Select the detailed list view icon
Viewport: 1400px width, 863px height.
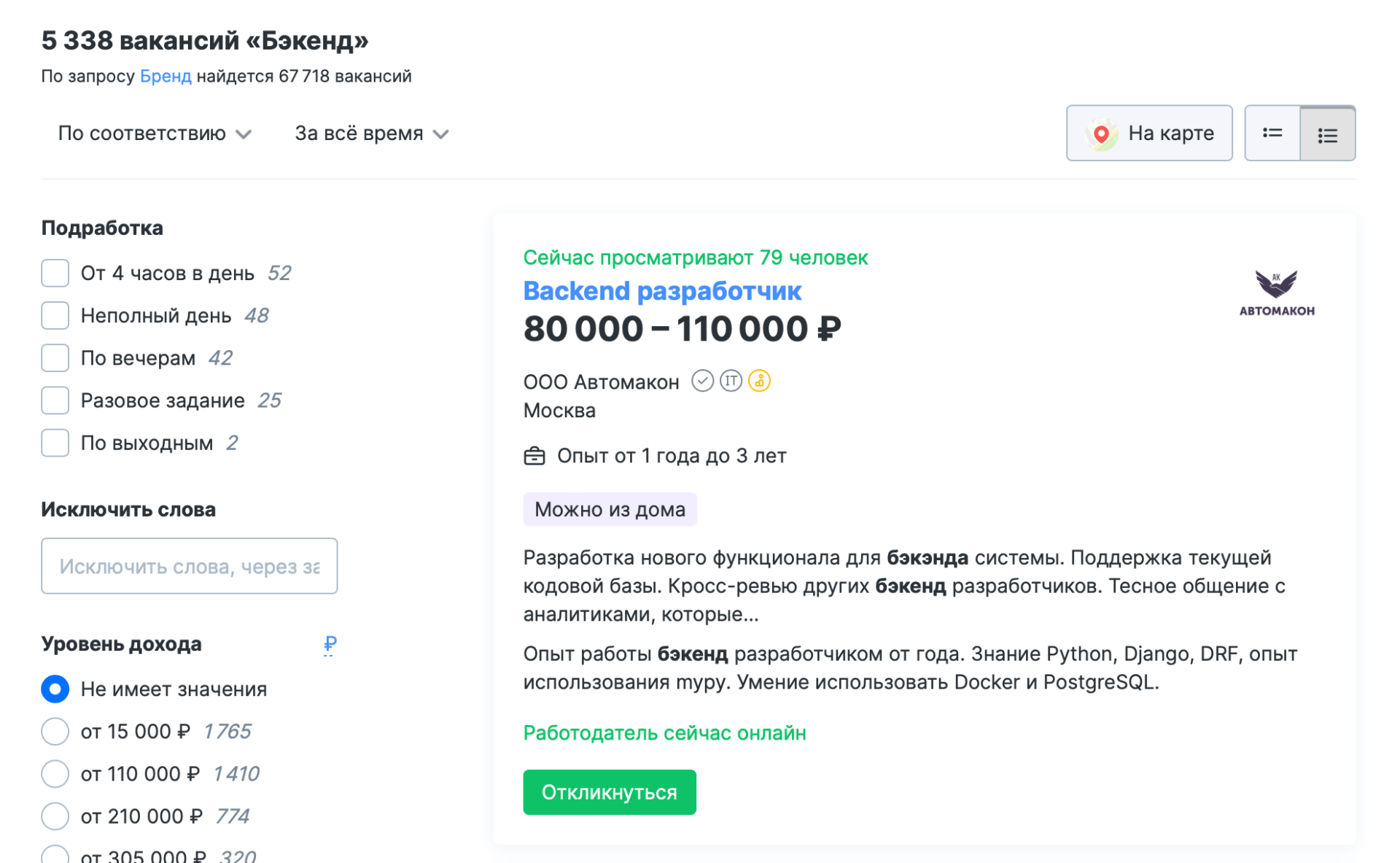click(1328, 133)
